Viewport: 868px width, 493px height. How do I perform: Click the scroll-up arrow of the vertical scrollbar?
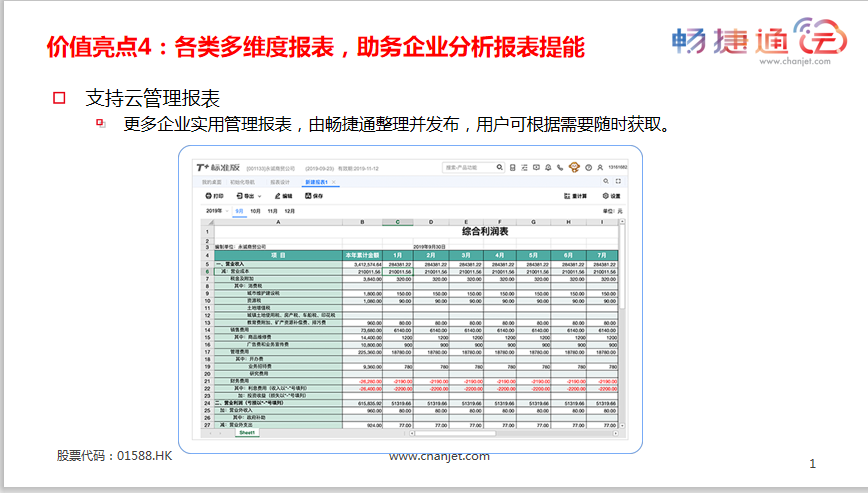622,222
